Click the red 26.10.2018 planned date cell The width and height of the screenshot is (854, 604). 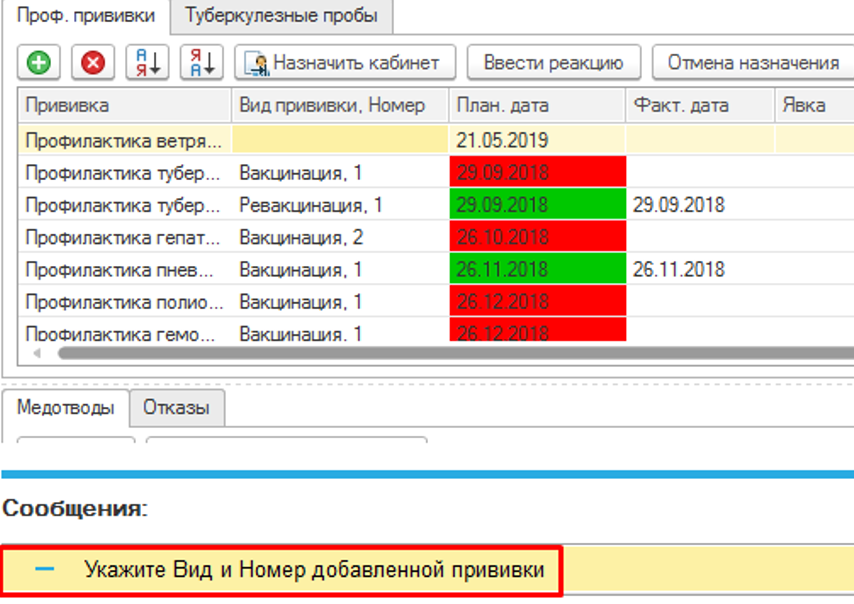pyautogui.click(x=537, y=237)
